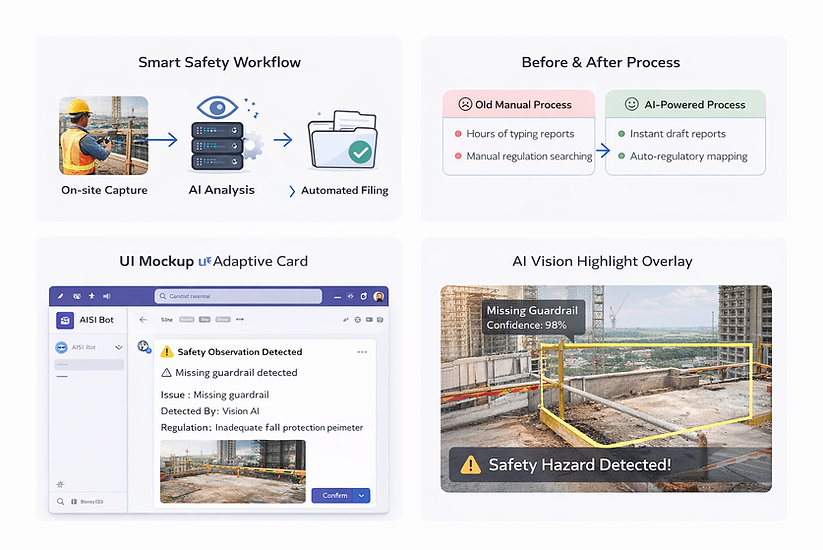Click the smiley icon on AI-Powered Process
Screen dimensions: 823x550
(x=631, y=104)
